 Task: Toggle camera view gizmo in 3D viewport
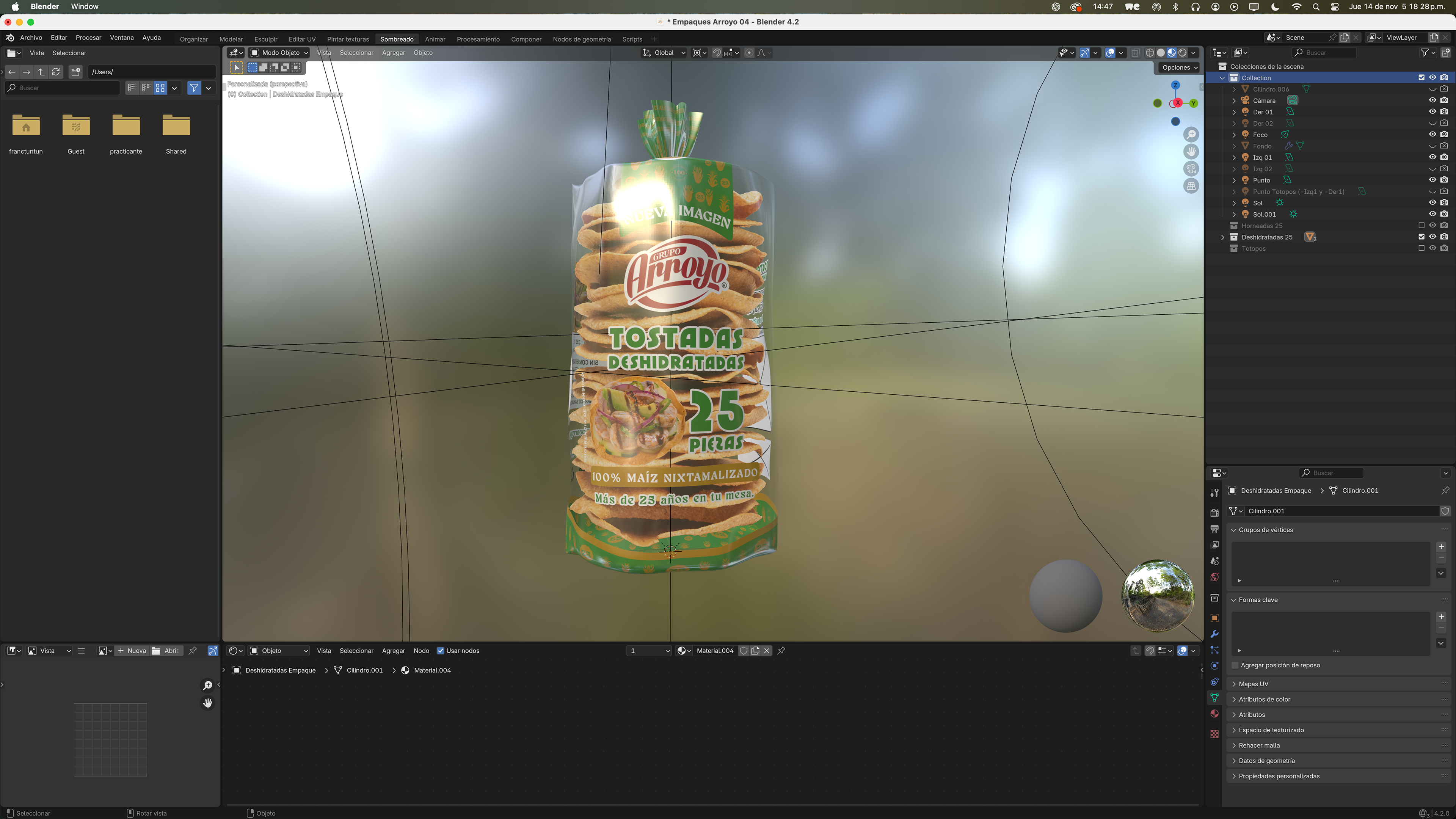click(1191, 168)
